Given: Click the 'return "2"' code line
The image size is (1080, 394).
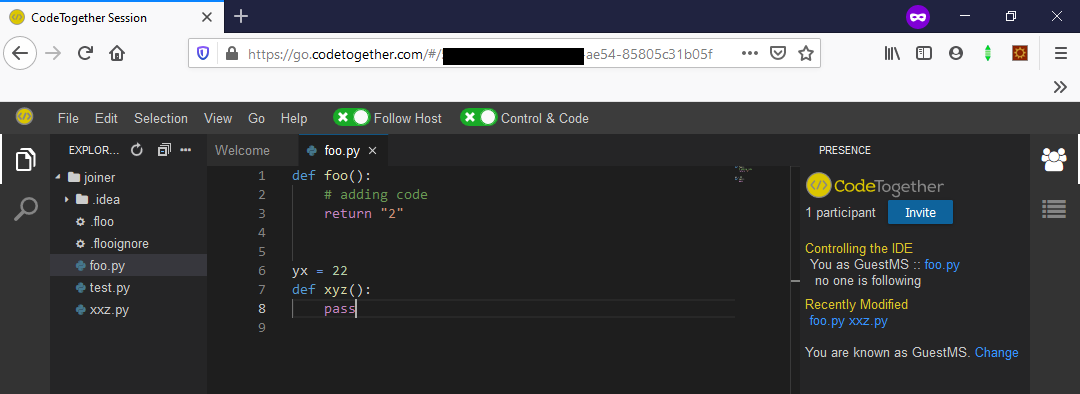Looking at the screenshot, I should pos(364,214).
